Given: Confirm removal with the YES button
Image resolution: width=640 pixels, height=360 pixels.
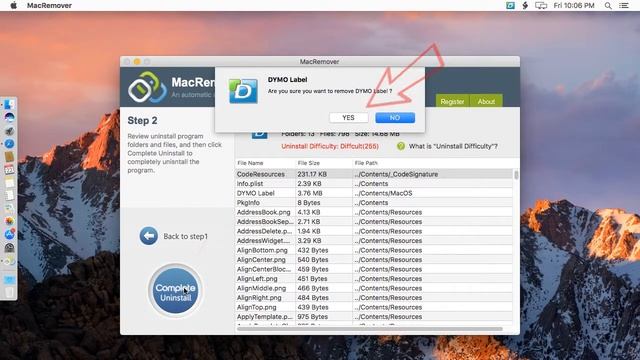Looking at the screenshot, I should click(x=349, y=118).
